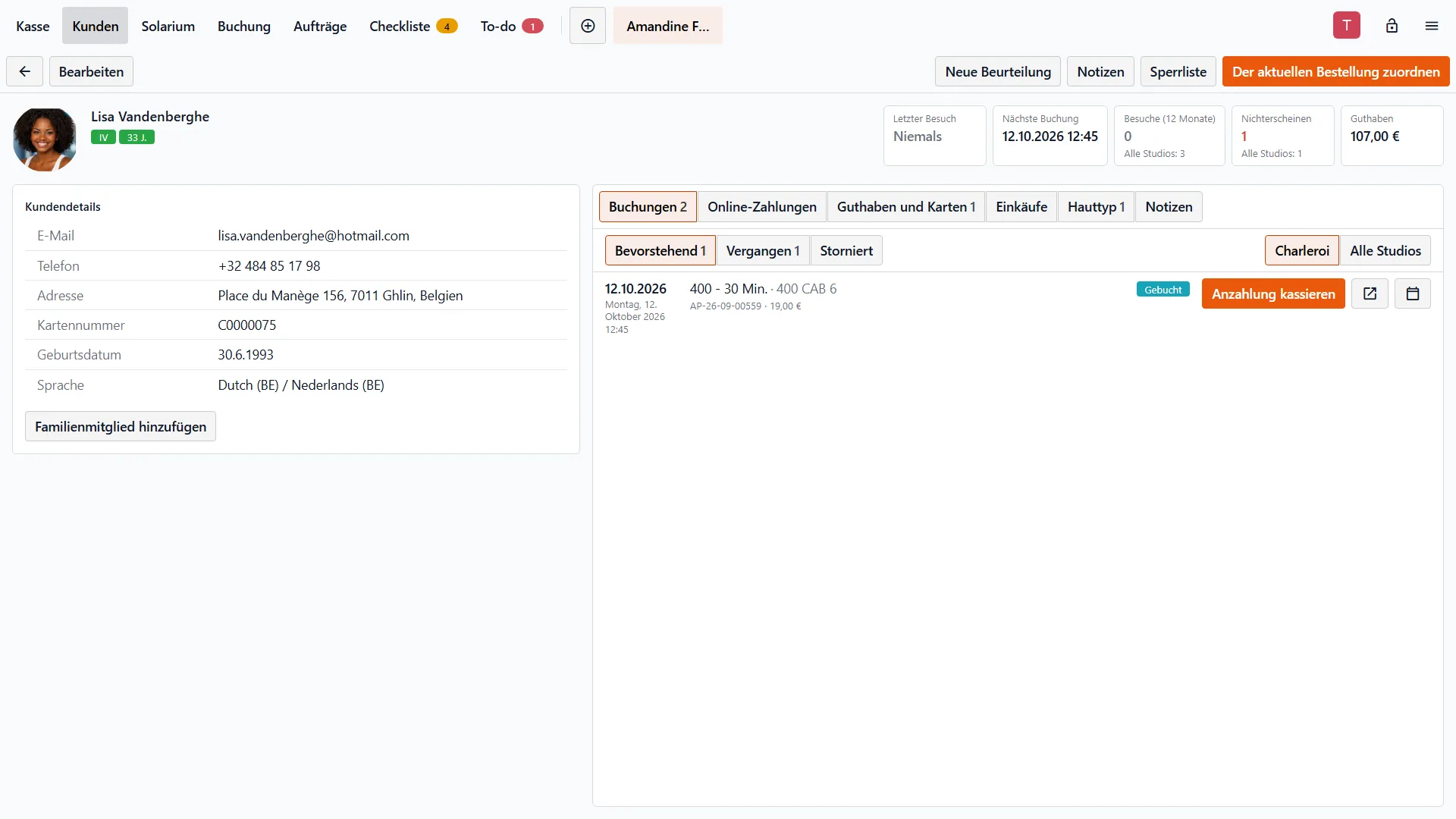The height and width of the screenshot is (819, 1456).
Task: Switch to the Hauttyp tab
Action: (1096, 206)
